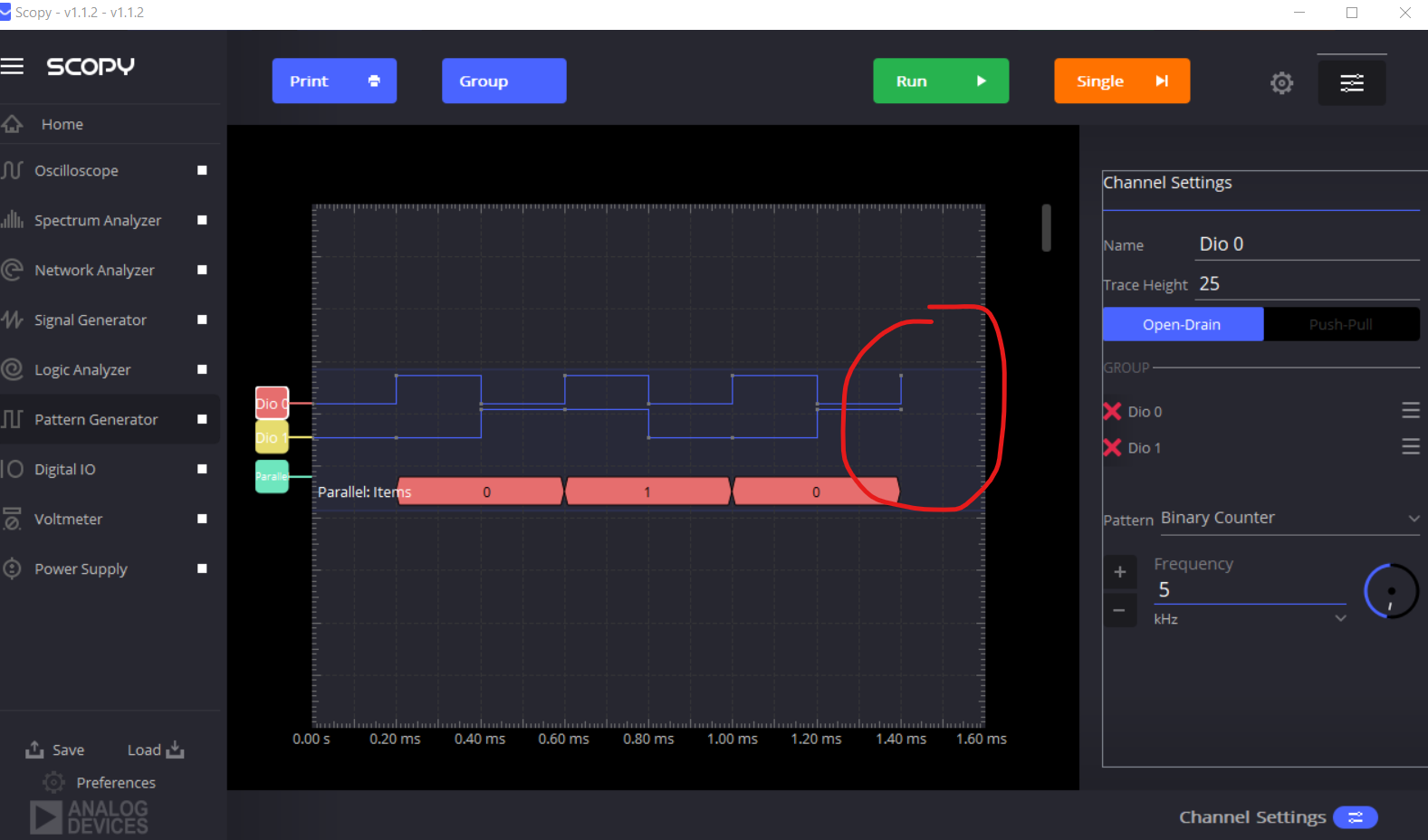Remove Dio 1 from the group
1428x840 pixels.
pyautogui.click(x=1112, y=447)
